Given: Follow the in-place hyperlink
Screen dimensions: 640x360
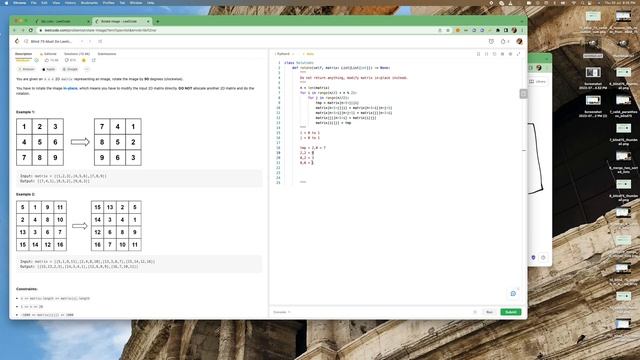Looking at the screenshot, I should pos(70,88).
